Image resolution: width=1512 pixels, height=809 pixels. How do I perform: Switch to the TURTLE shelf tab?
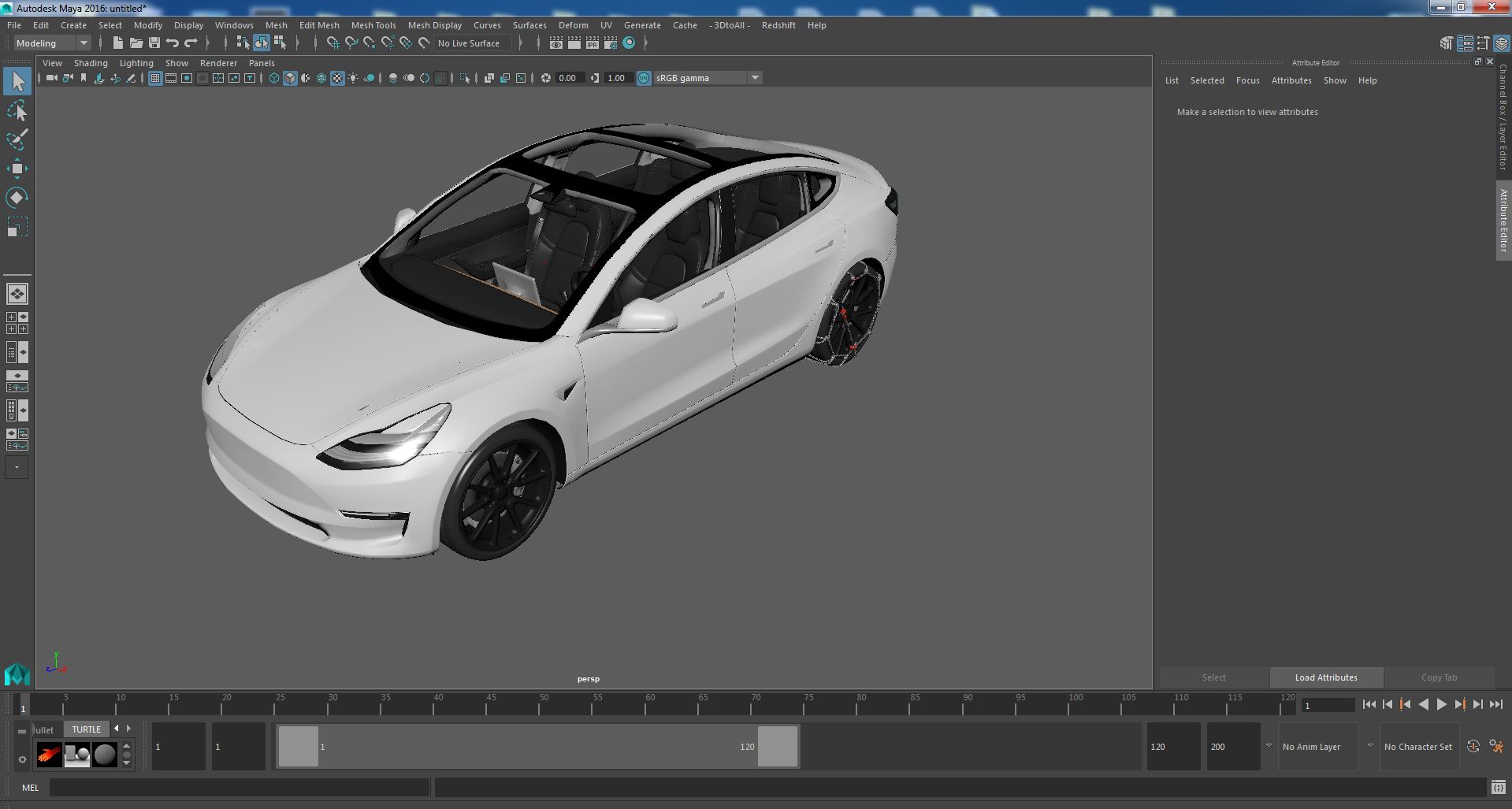click(87, 729)
